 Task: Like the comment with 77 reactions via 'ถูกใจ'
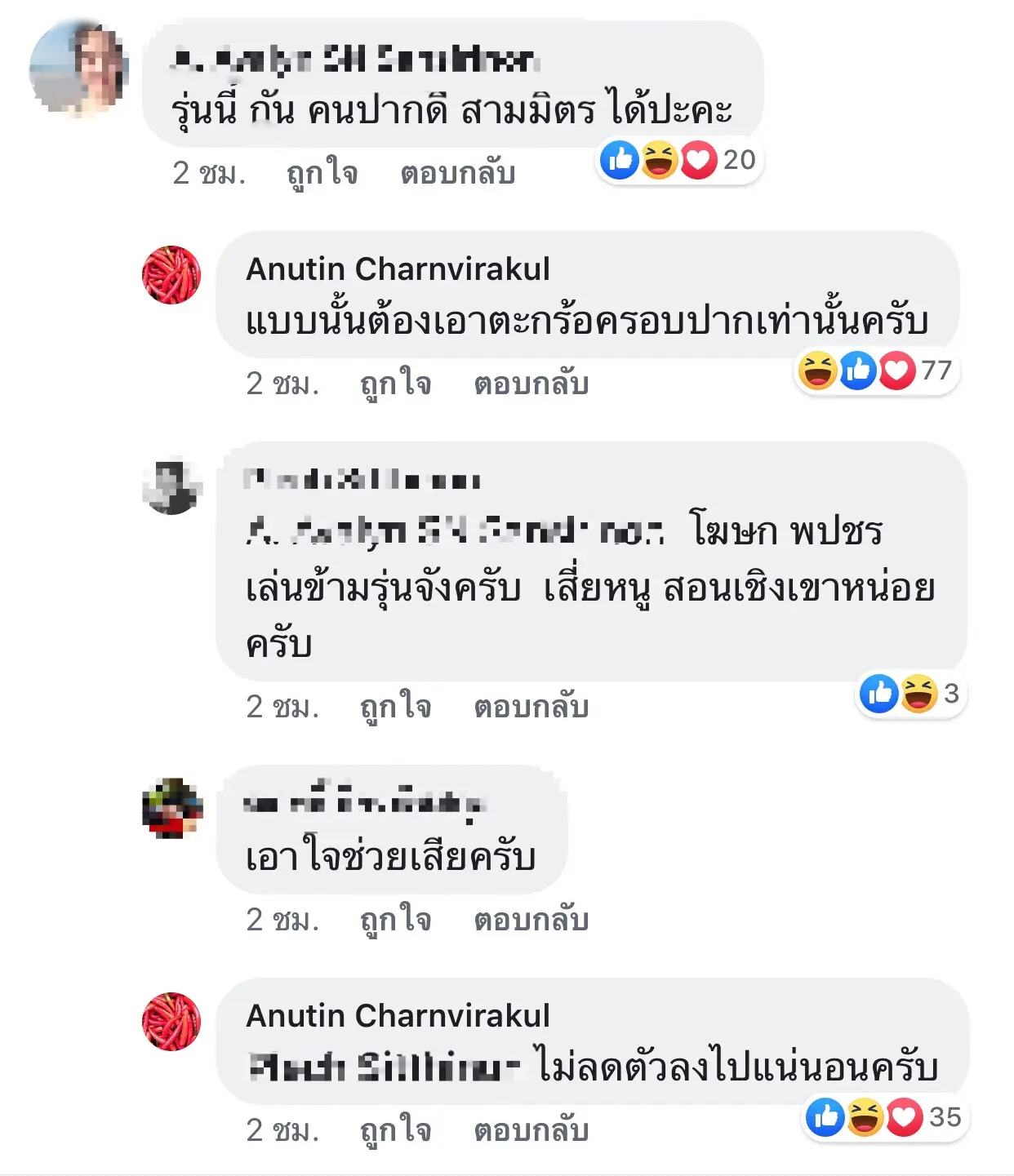[396, 383]
